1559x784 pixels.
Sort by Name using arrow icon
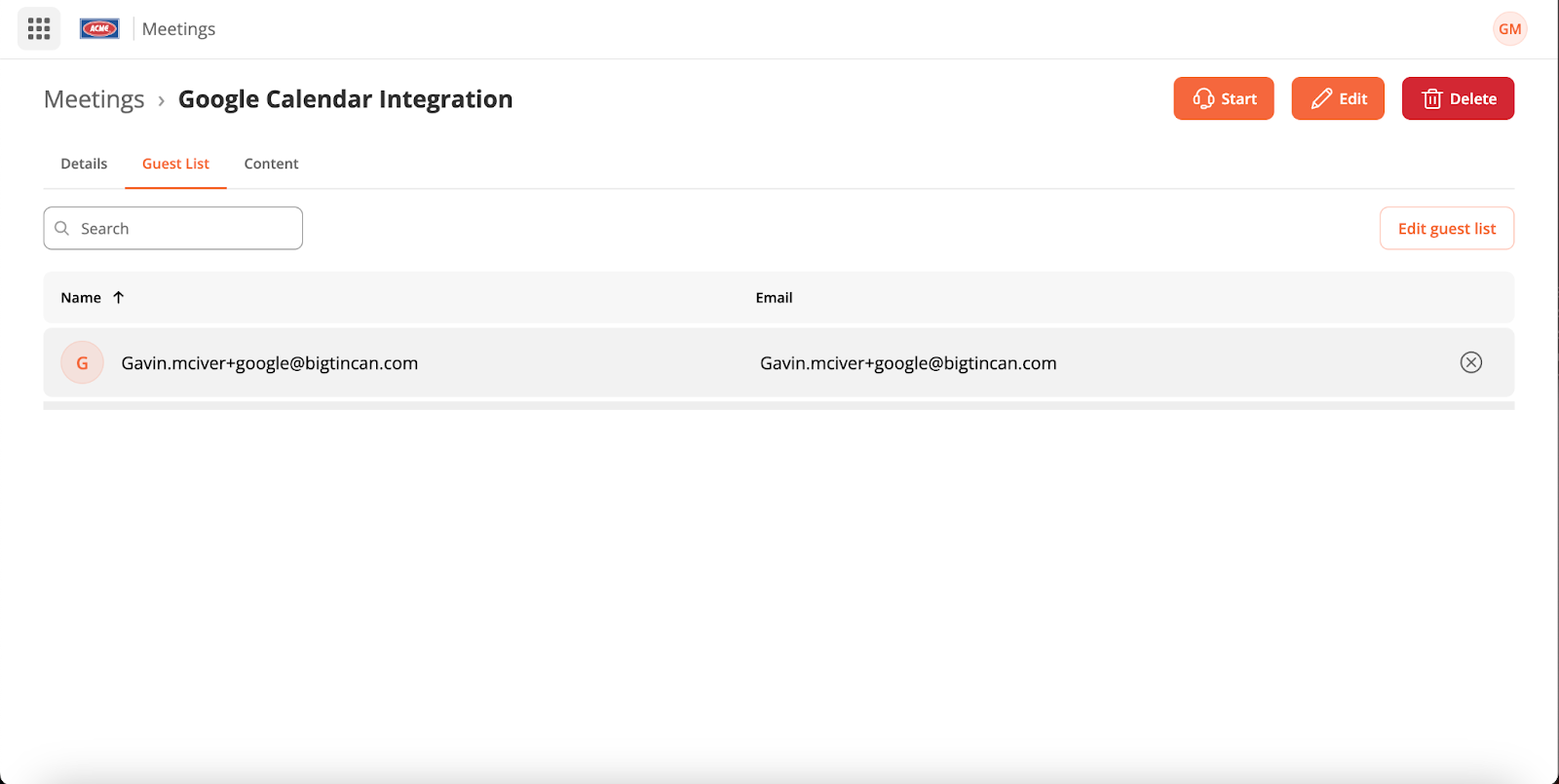[x=119, y=297]
